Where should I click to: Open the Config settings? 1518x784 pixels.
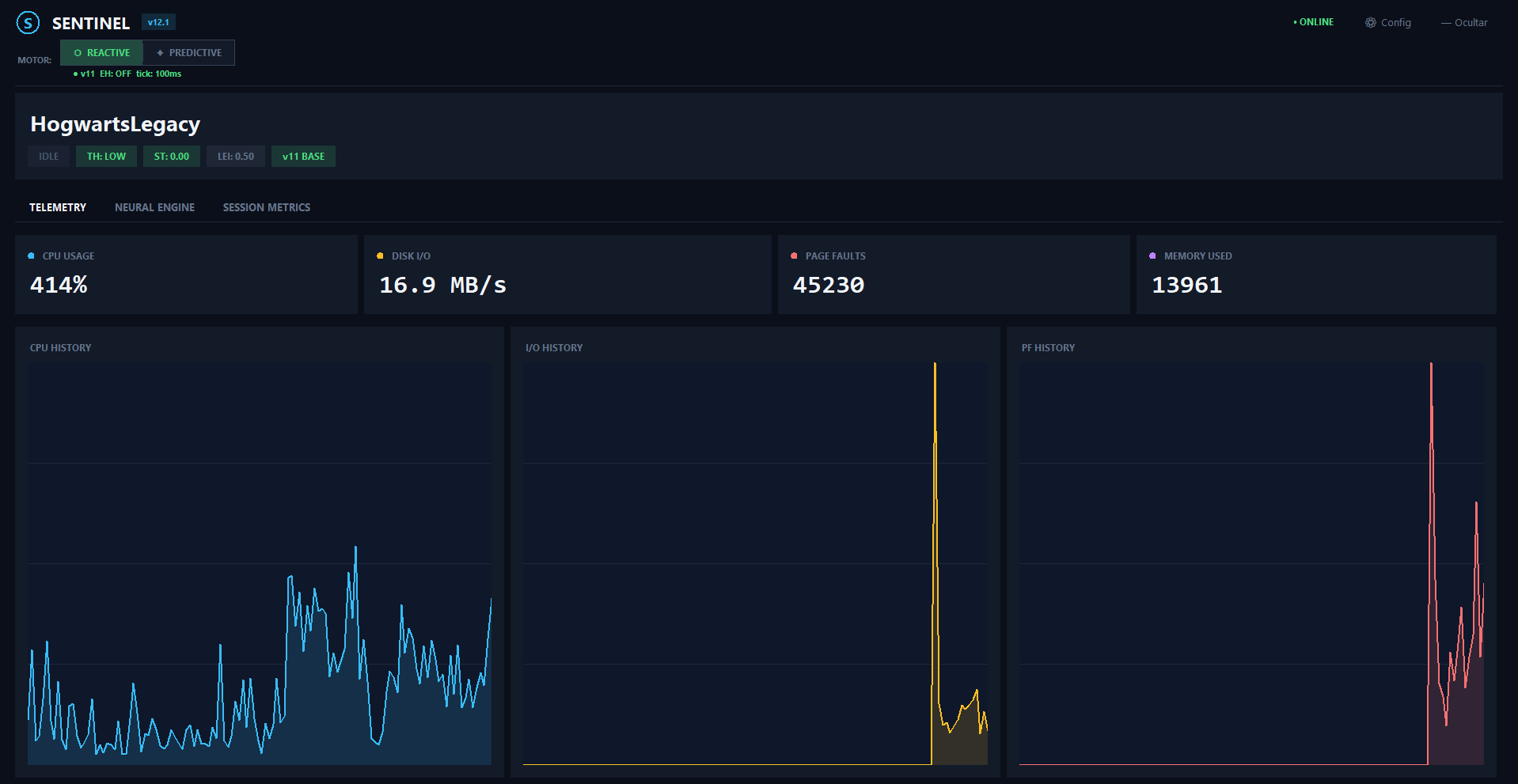point(1388,23)
